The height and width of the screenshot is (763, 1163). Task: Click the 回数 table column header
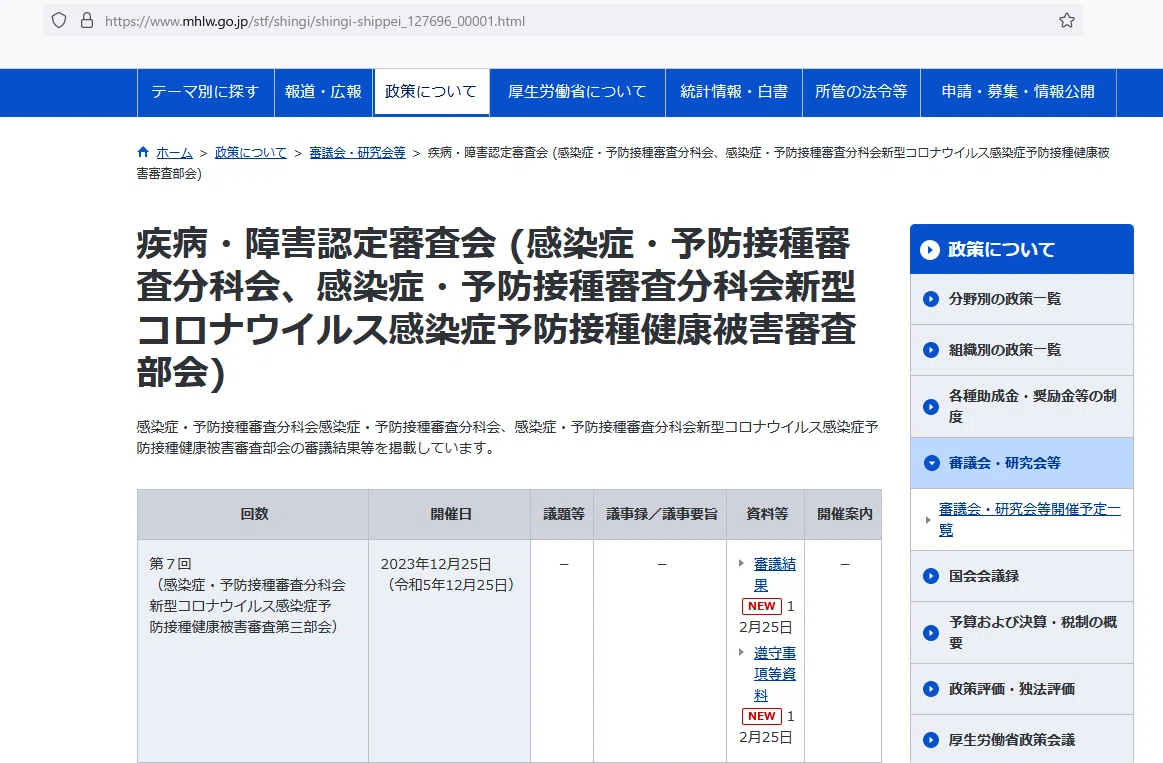[254, 514]
